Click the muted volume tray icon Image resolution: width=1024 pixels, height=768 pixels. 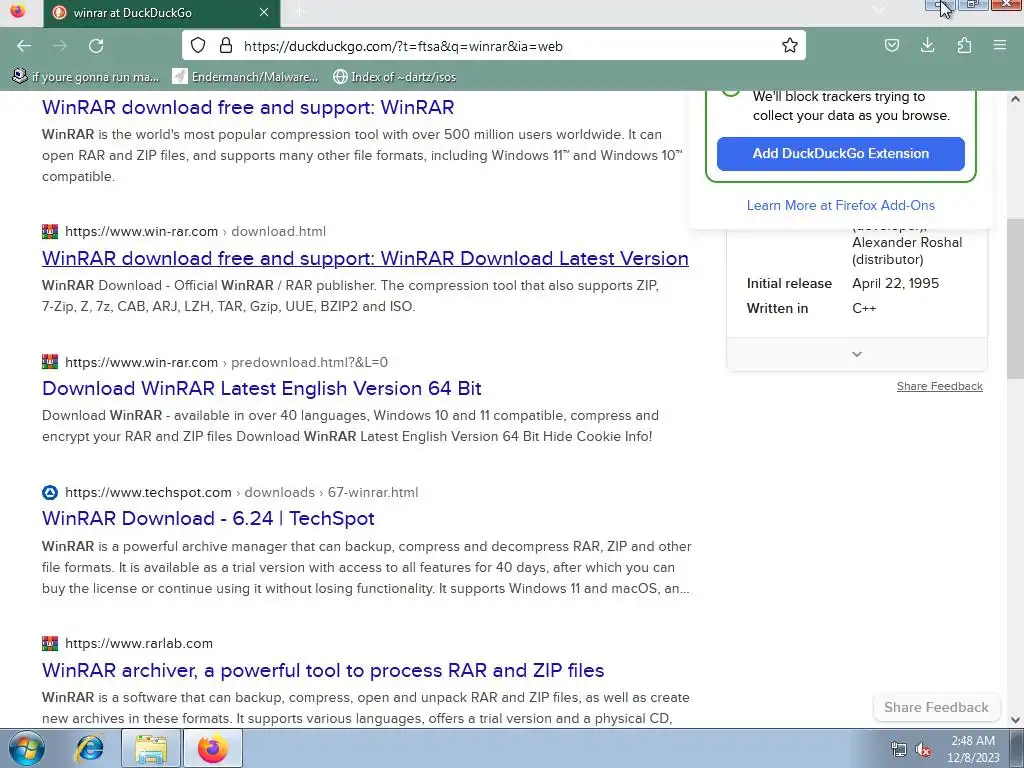(x=923, y=750)
